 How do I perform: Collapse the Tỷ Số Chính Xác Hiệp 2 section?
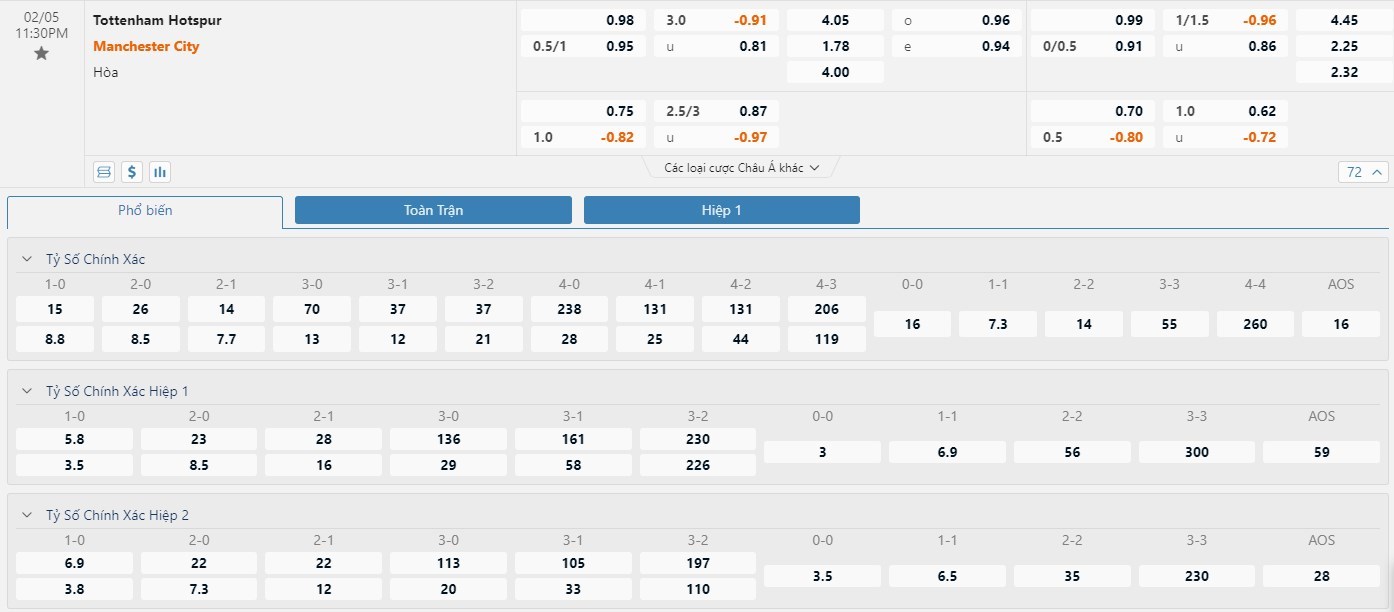27,515
